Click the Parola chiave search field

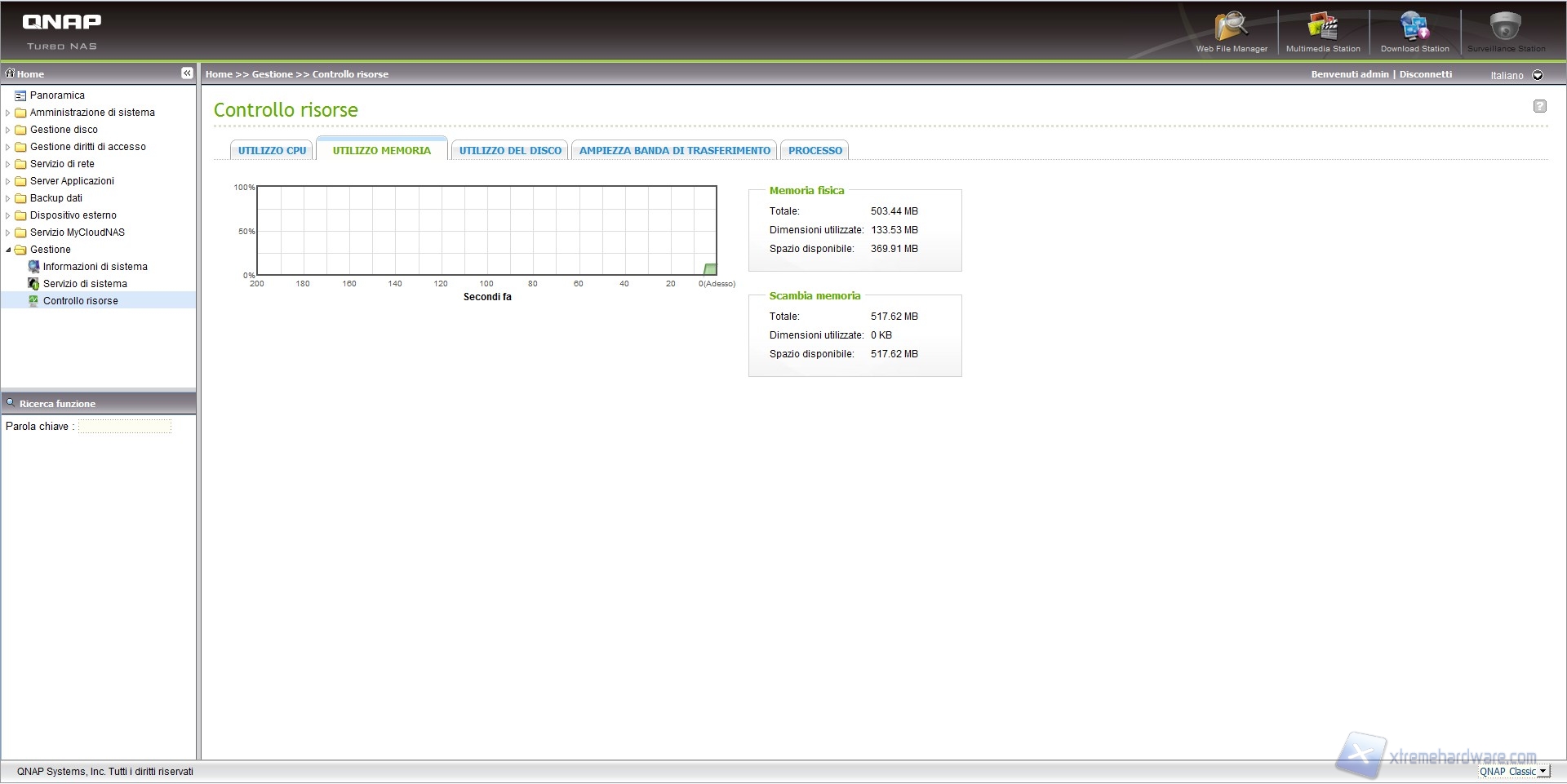coord(125,427)
